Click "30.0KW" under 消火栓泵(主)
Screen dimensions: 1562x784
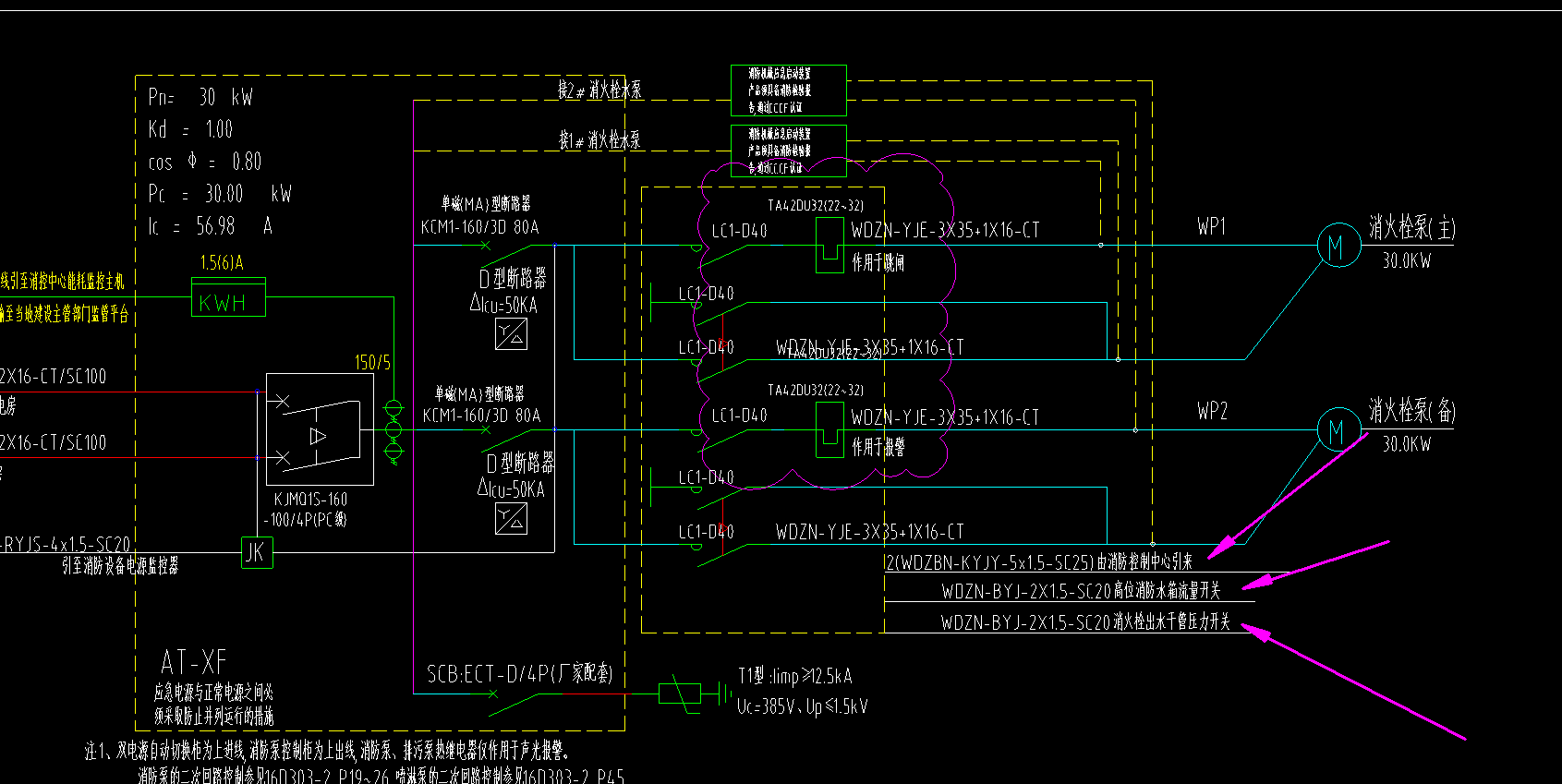click(1407, 261)
